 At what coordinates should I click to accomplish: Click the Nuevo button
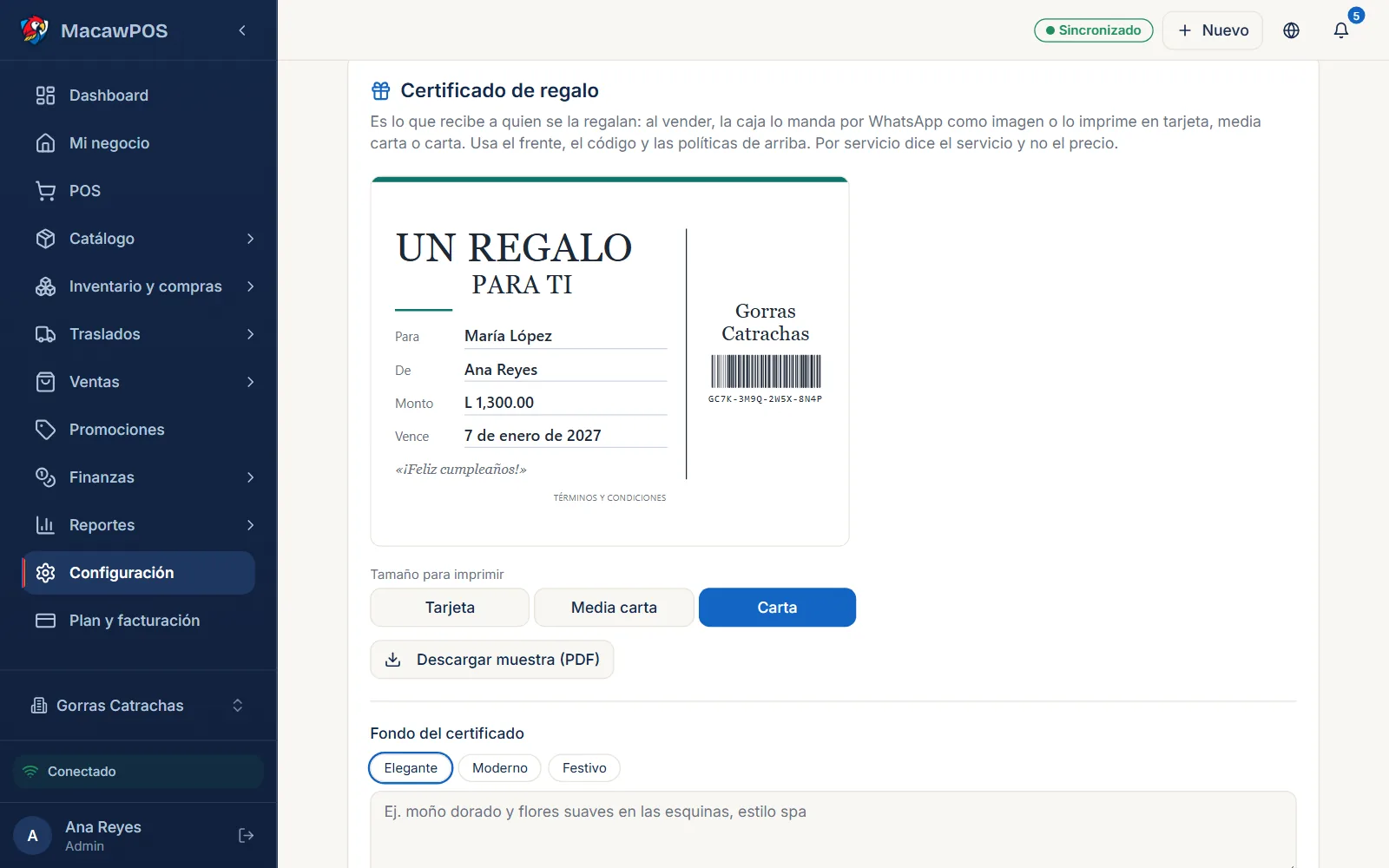[x=1213, y=30]
